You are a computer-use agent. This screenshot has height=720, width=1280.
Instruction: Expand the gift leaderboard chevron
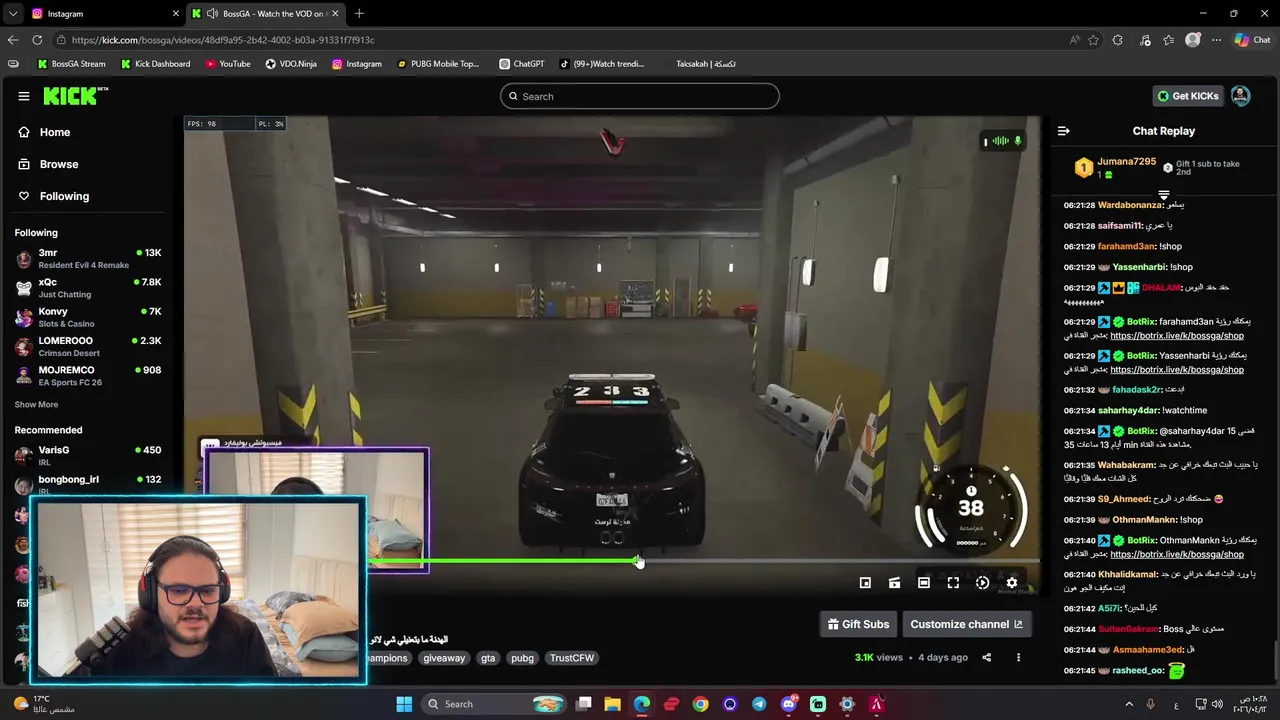pos(1164,195)
